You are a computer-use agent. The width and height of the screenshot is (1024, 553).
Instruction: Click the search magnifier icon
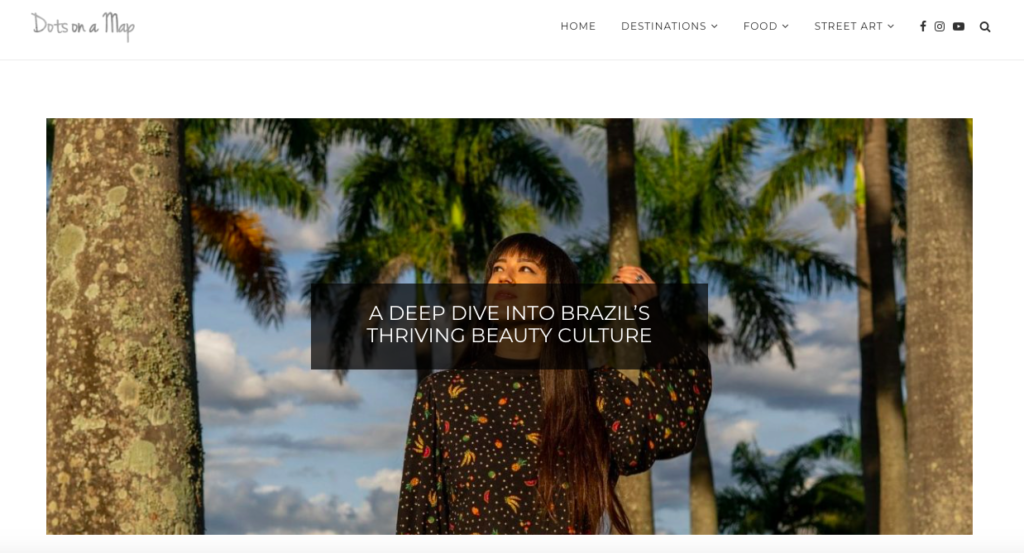point(985,27)
